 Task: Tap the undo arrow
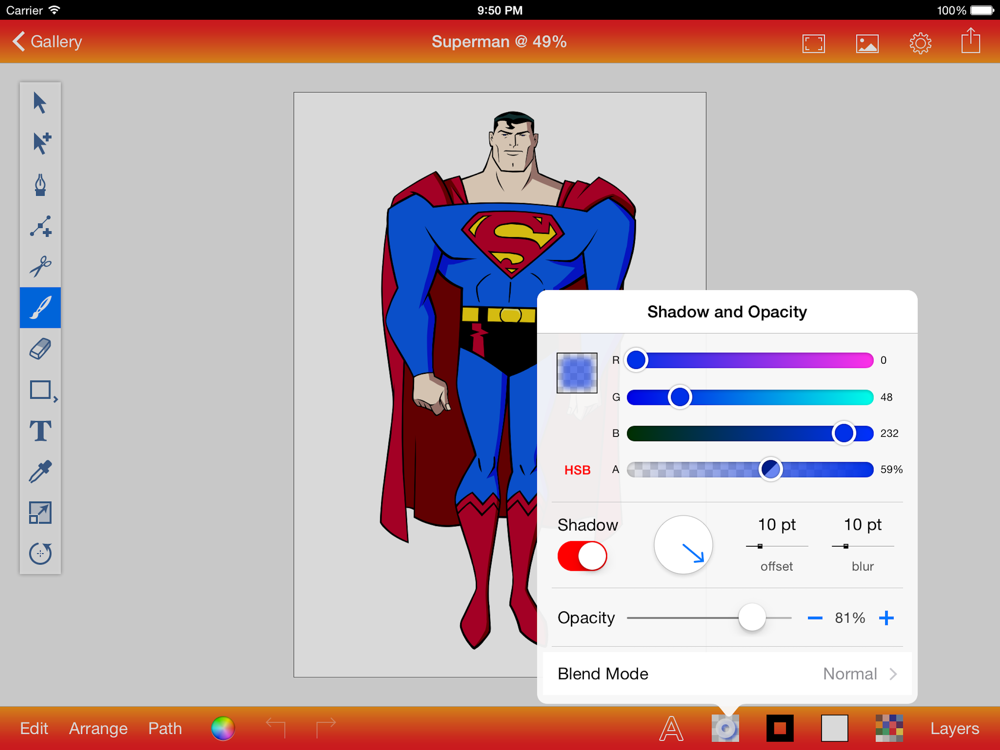[x=276, y=727]
